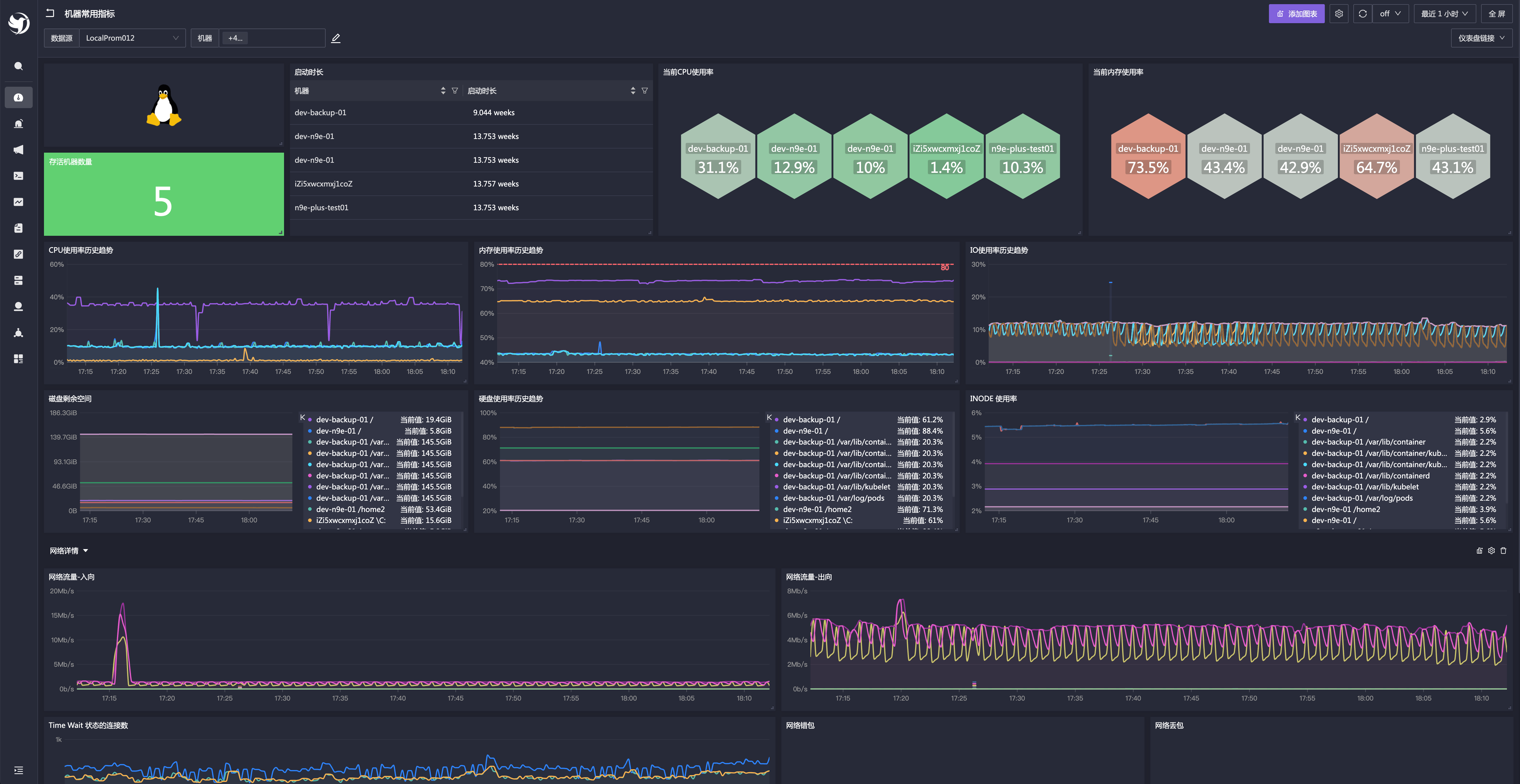Viewport: 1520px width, 784px height.
Task: Open the user profile sidebar icon
Action: (x=18, y=306)
